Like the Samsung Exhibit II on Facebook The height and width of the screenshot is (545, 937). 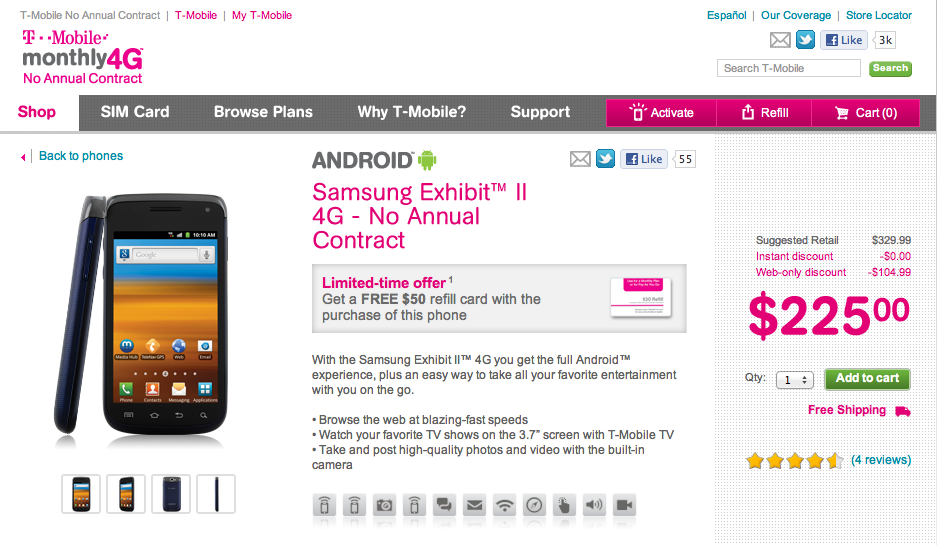(x=644, y=159)
